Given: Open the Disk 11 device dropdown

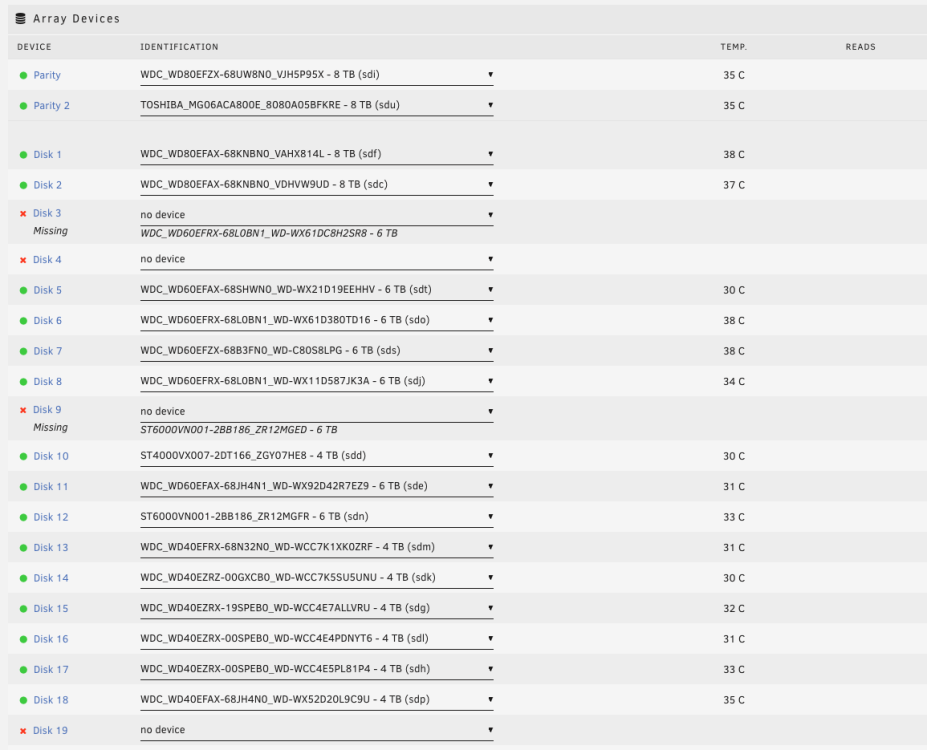Looking at the screenshot, I should (316, 486).
